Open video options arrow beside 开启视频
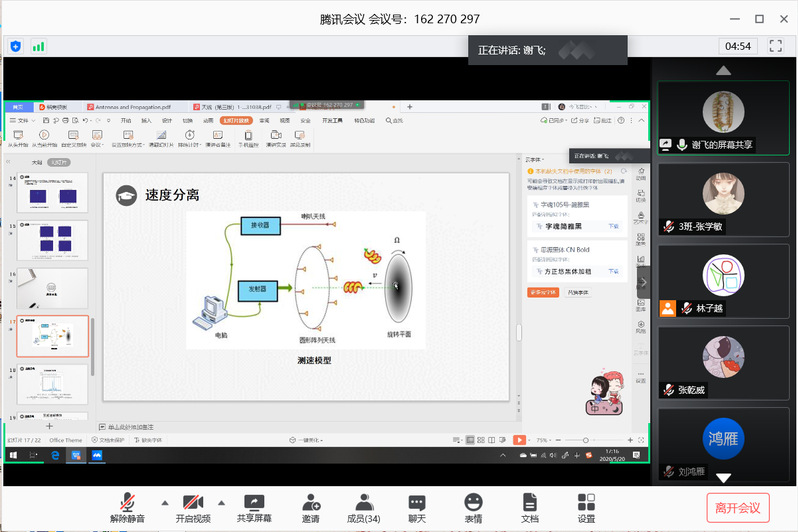This screenshot has height=532, width=798. (221, 502)
